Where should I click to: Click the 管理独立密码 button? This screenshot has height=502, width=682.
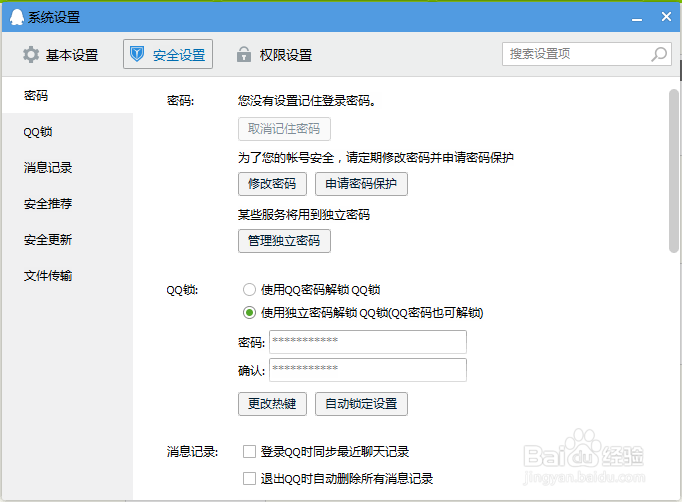284,241
